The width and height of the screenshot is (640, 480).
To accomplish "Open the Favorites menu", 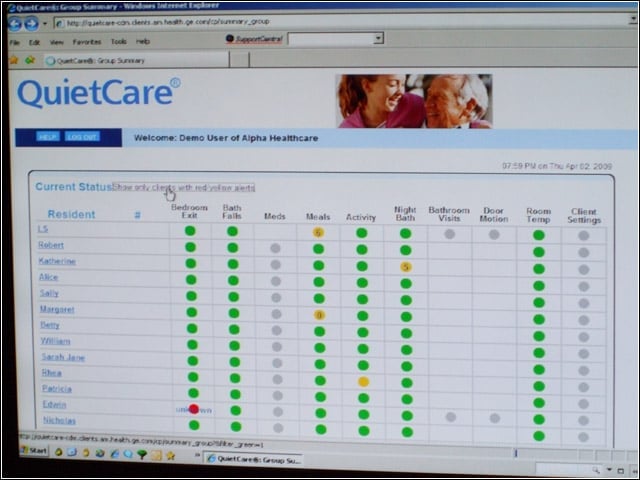I will tap(87, 42).
